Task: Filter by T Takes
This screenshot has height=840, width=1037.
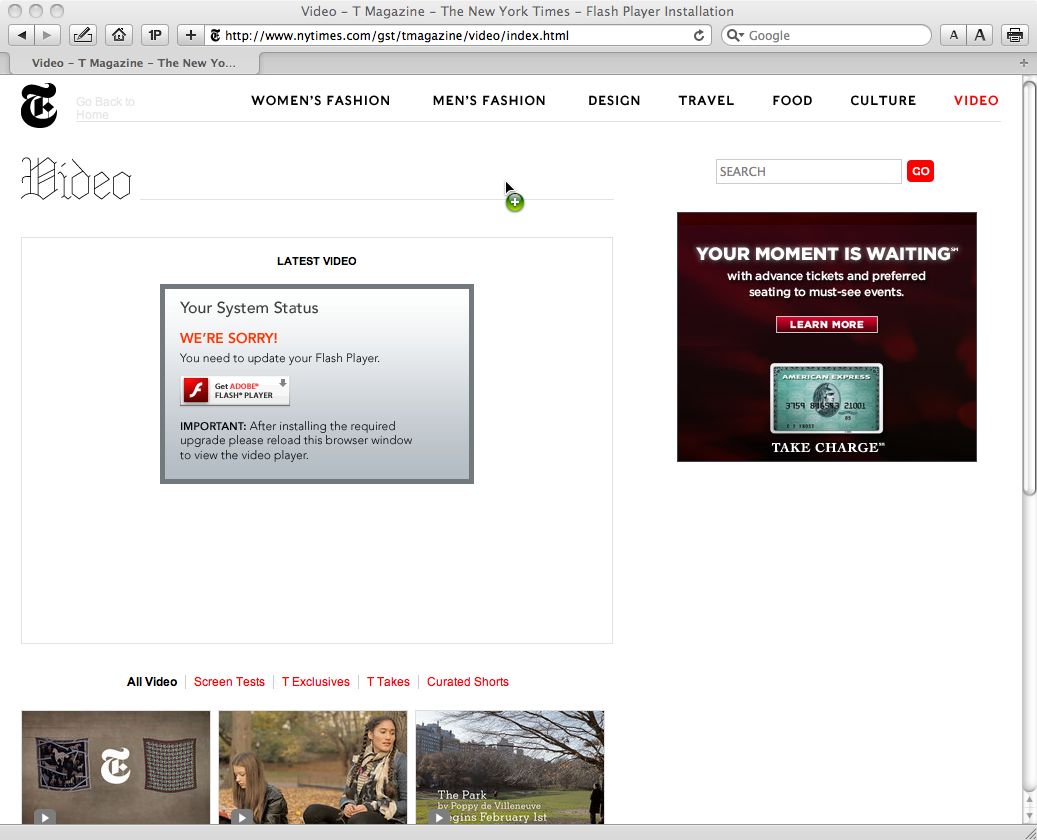Action: (388, 682)
